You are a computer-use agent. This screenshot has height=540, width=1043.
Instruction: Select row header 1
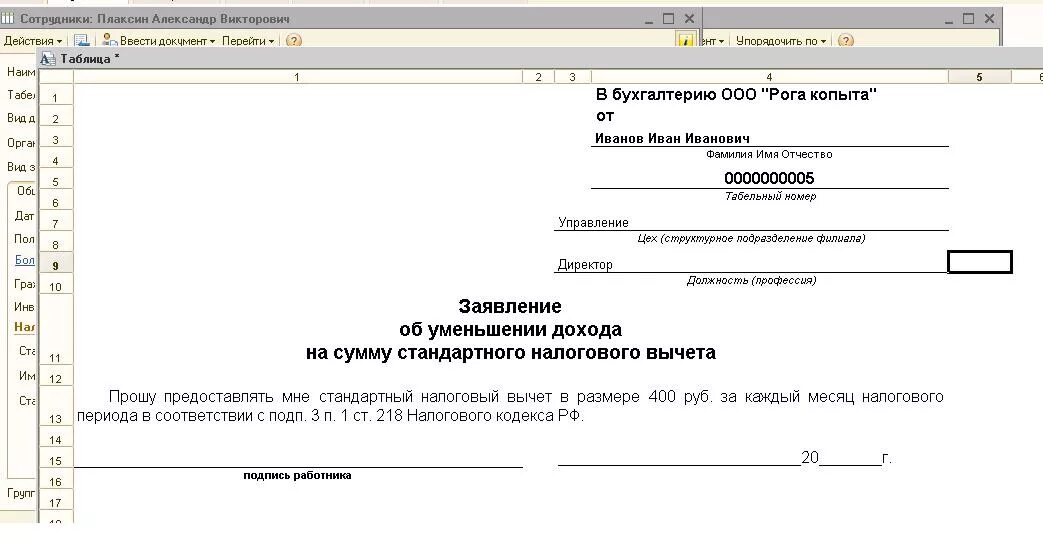click(56, 94)
